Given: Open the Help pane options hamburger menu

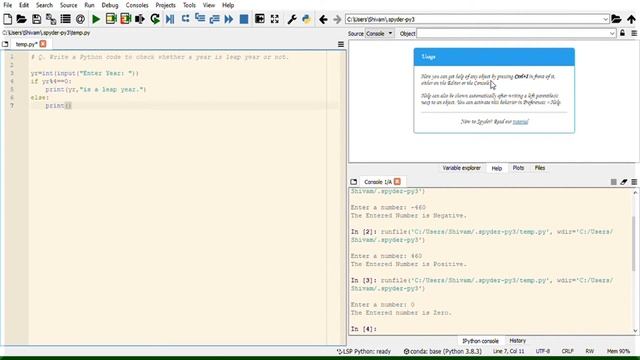Looking at the screenshot, I should [634, 33].
